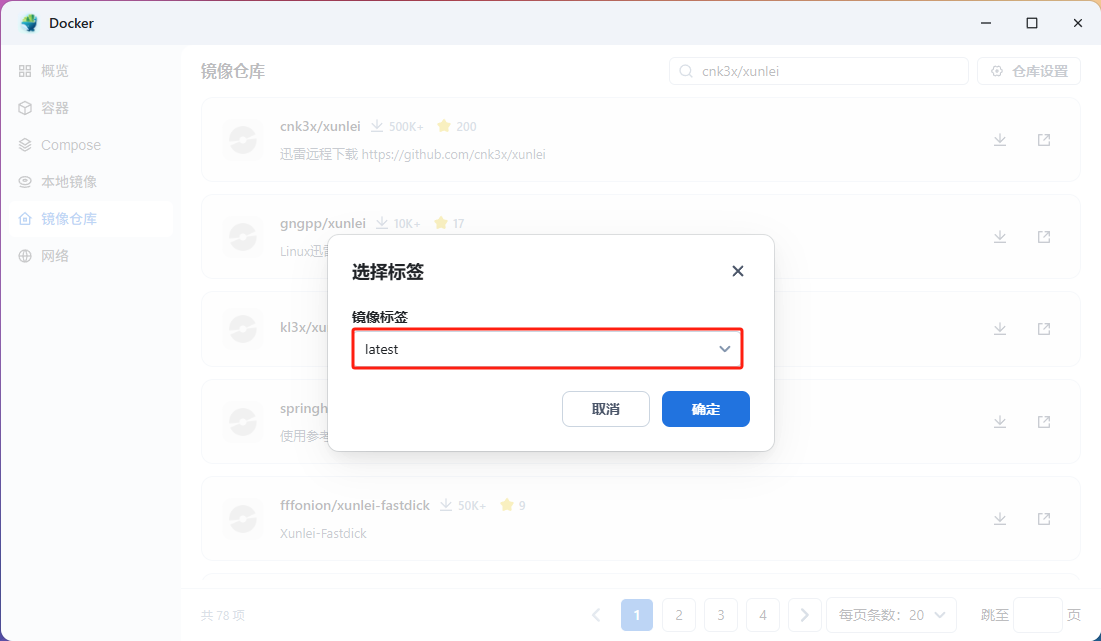Image resolution: width=1101 pixels, height=641 pixels.
Task: Jump to page 2
Action: pyautogui.click(x=679, y=615)
